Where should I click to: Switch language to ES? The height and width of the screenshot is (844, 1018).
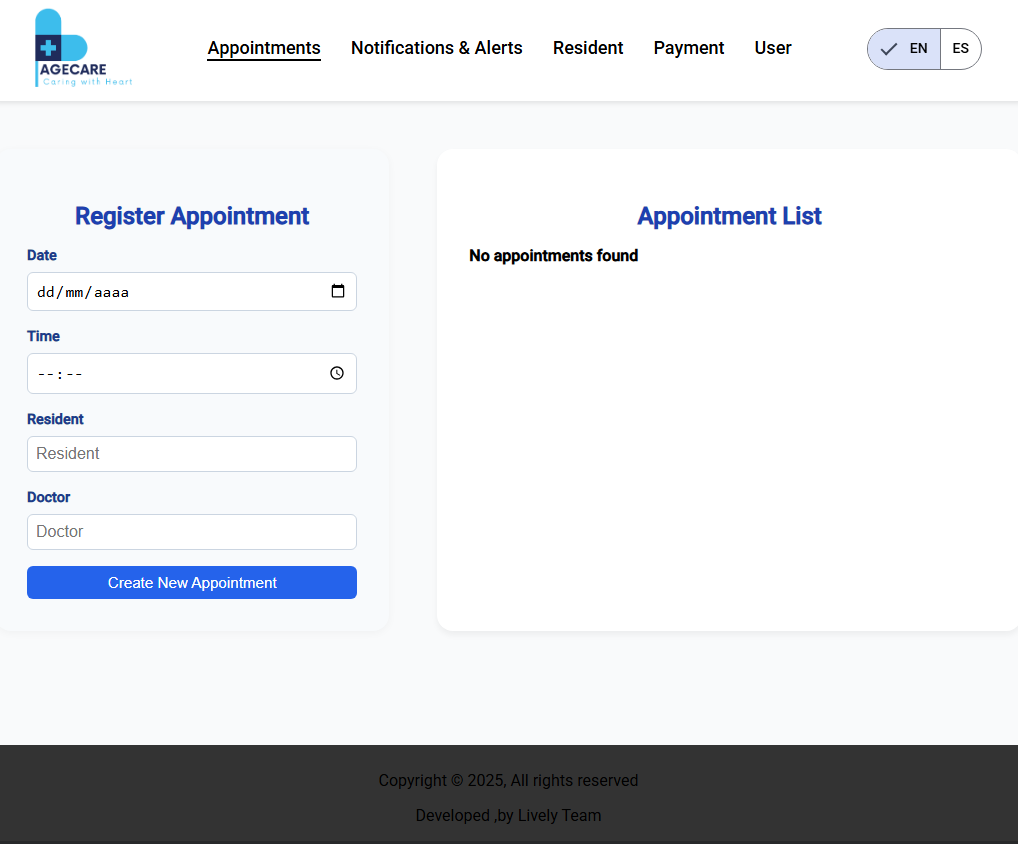960,49
